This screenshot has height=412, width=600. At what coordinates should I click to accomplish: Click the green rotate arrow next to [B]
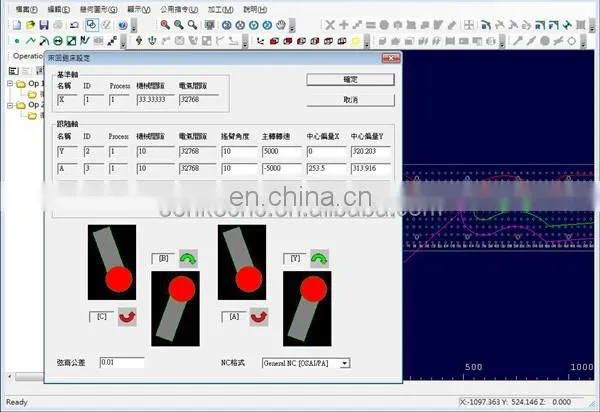tap(188, 259)
